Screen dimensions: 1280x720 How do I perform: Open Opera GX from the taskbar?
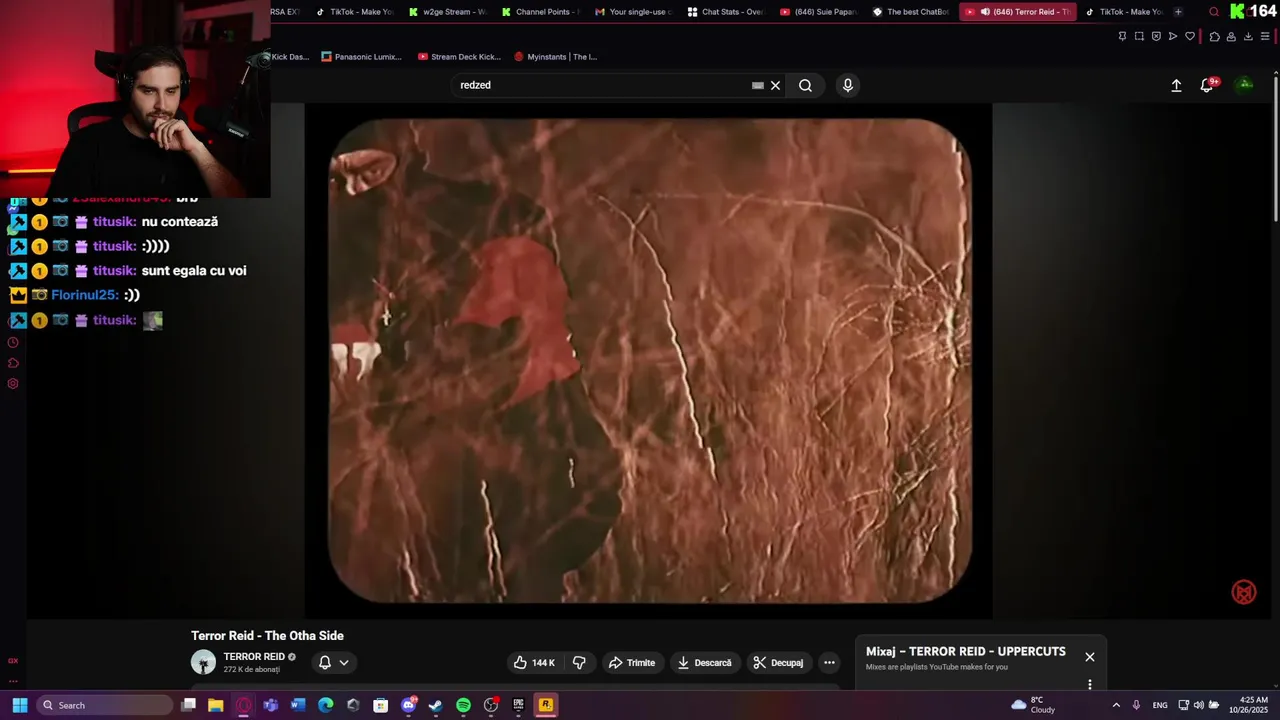tap(243, 705)
